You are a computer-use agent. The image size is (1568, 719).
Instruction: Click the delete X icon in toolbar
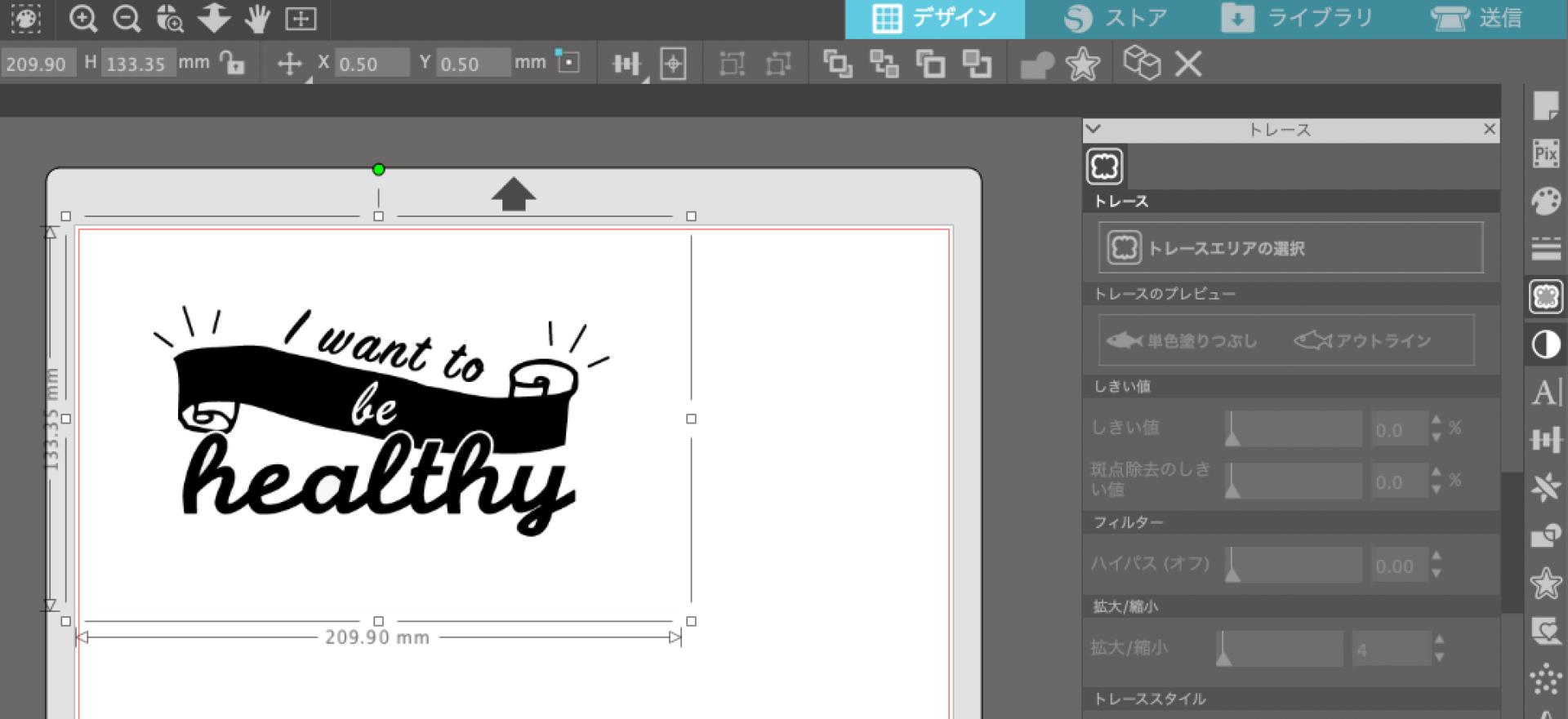pos(1188,64)
